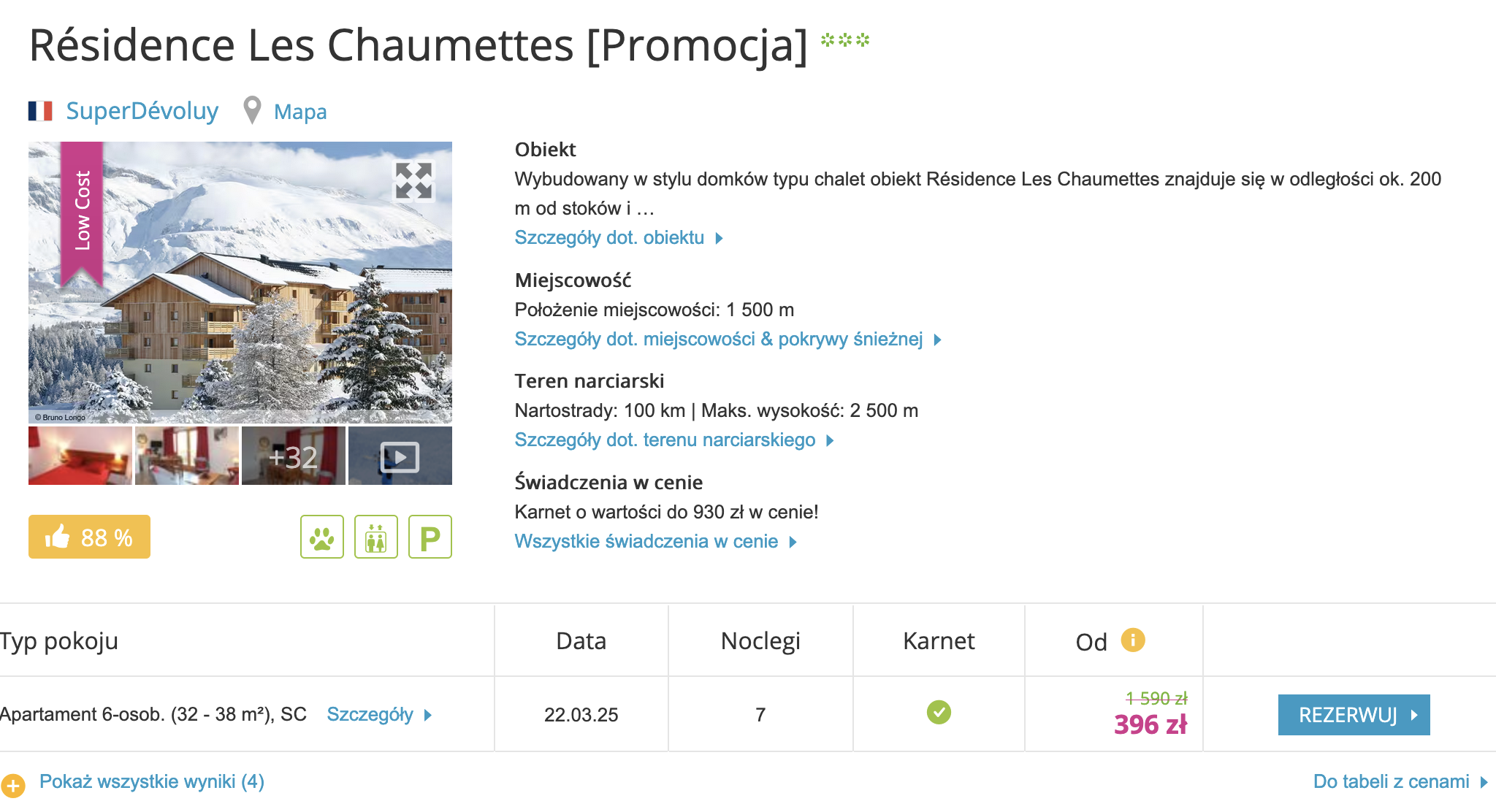Screen dimensions: 1496x812
Task: Click the parking P icon
Action: [430, 537]
